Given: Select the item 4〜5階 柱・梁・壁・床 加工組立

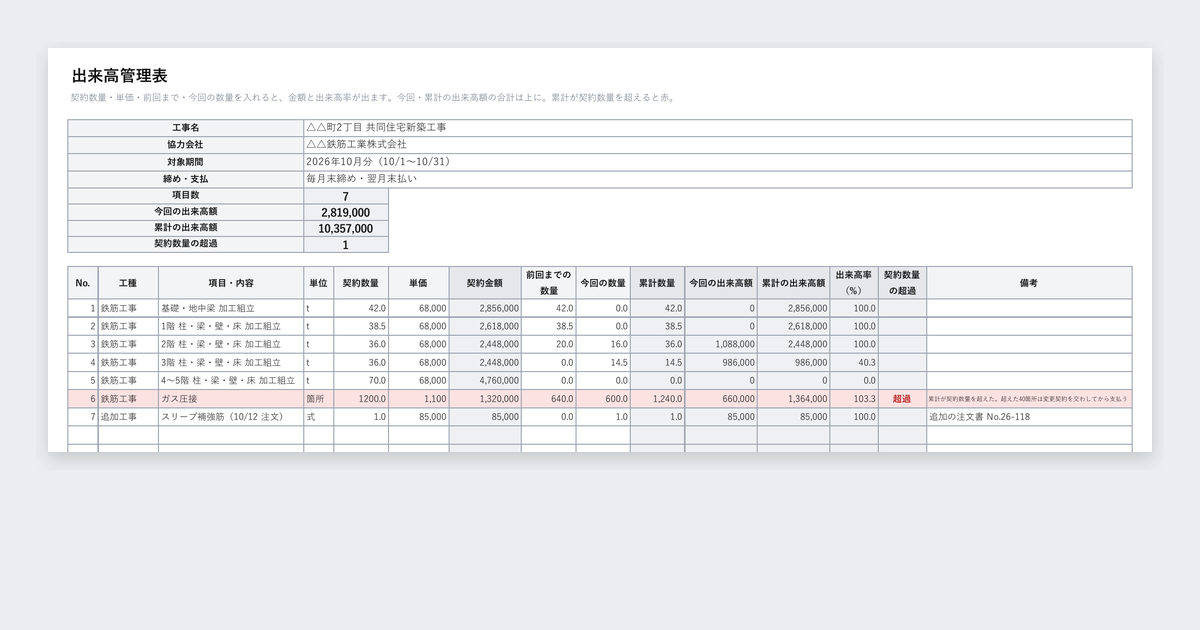Looking at the screenshot, I should pos(231,381).
